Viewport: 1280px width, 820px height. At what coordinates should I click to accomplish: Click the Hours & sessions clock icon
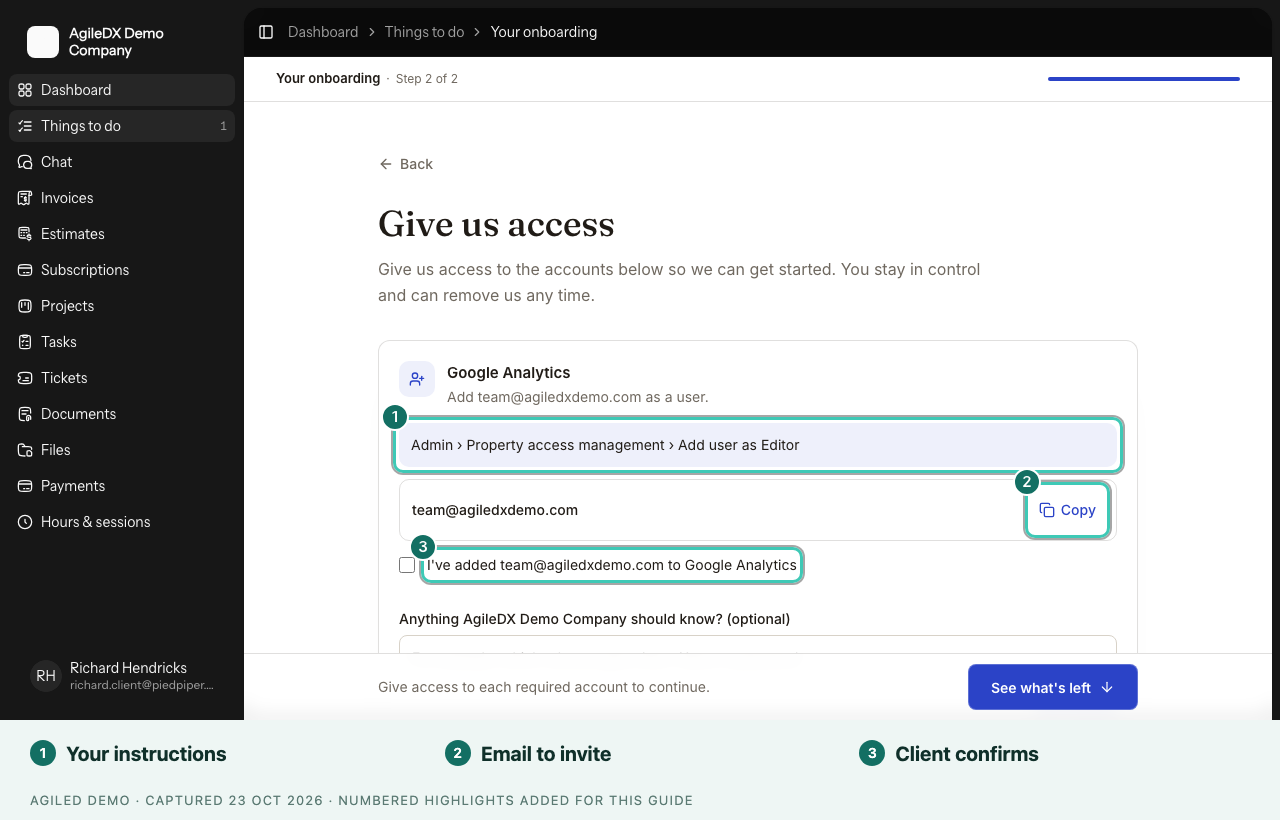coord(25,522)
